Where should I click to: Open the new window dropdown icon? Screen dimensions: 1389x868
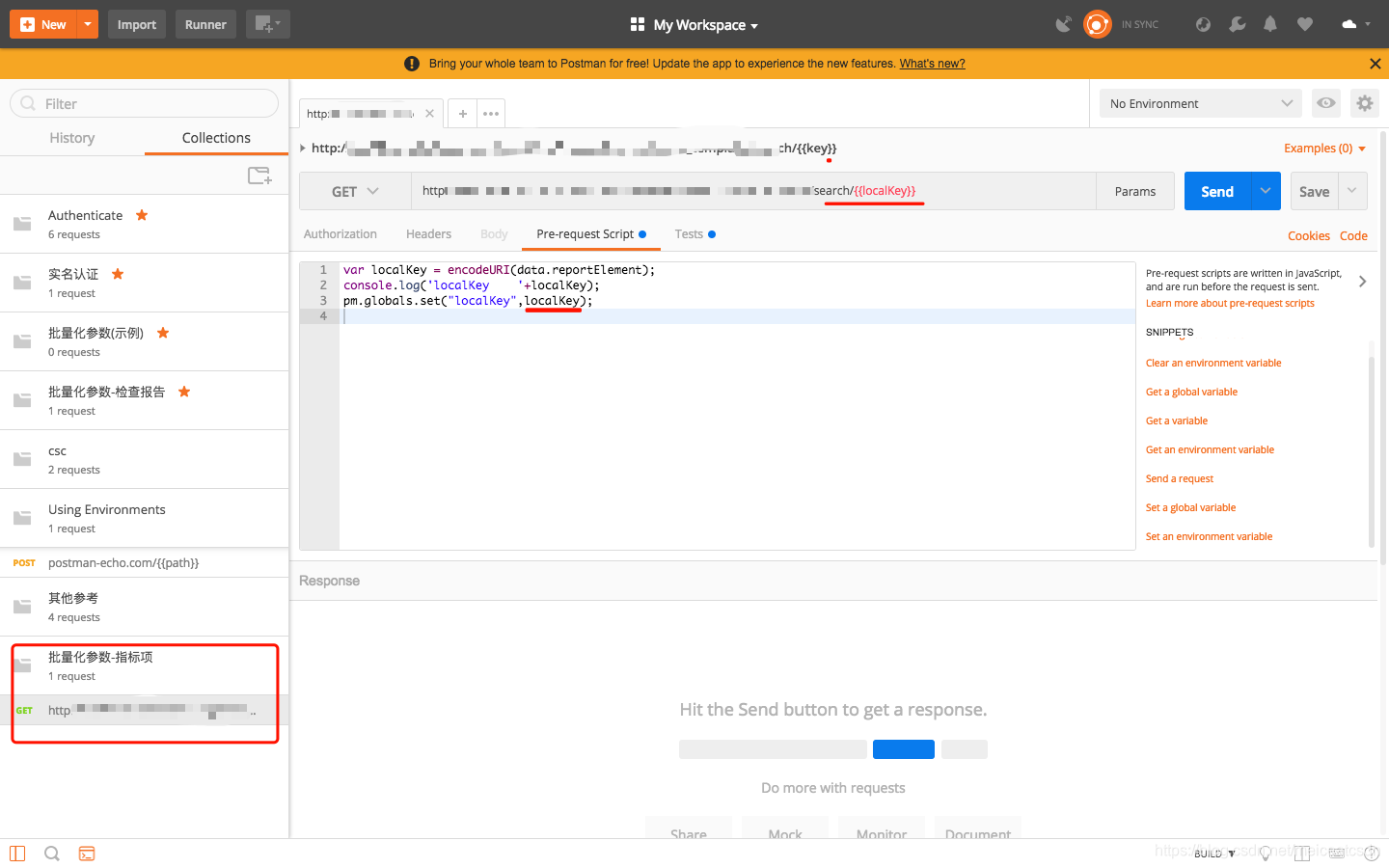(x=268, y=24)
